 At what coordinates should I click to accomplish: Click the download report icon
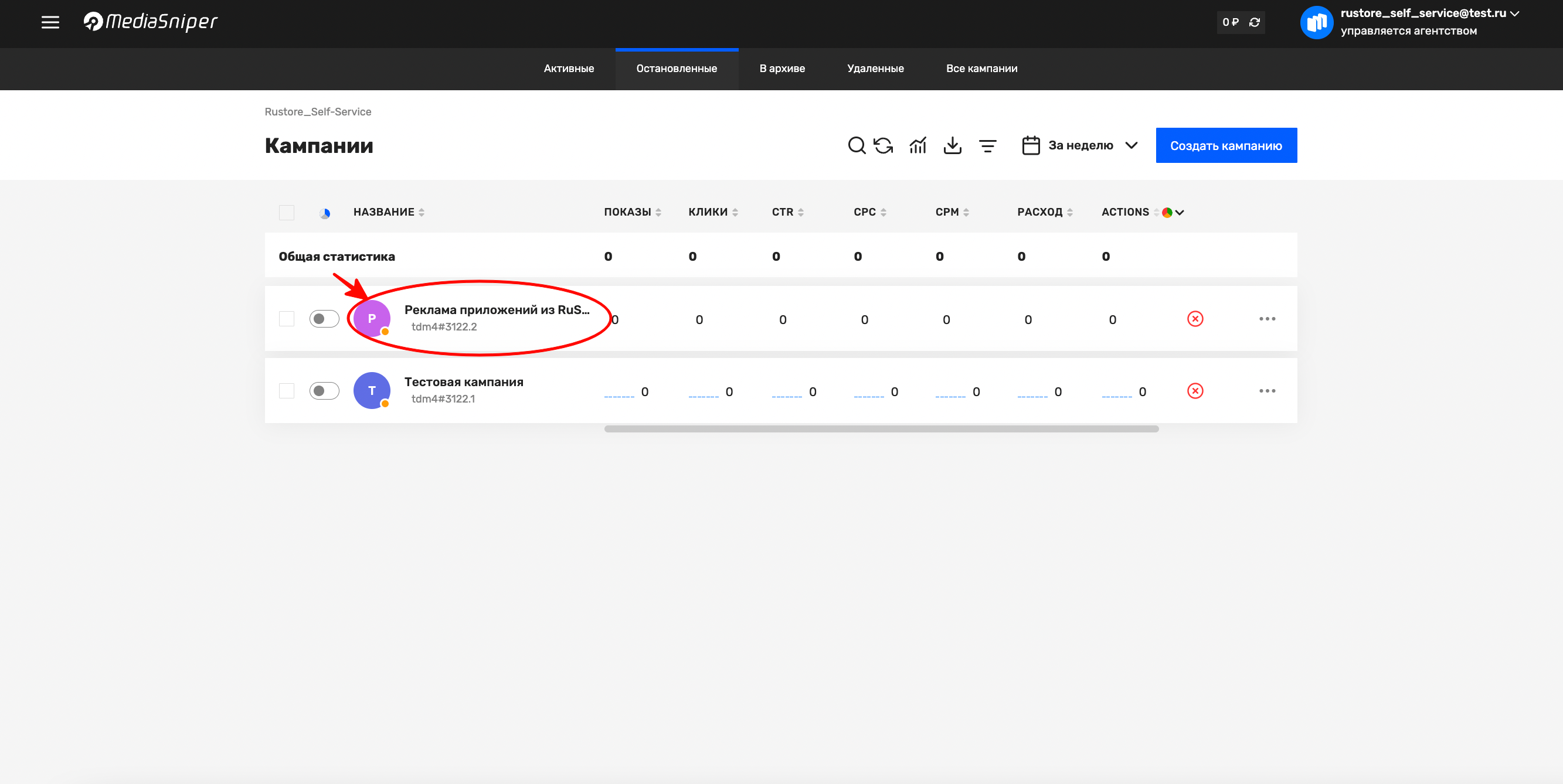tap(953, 145)
